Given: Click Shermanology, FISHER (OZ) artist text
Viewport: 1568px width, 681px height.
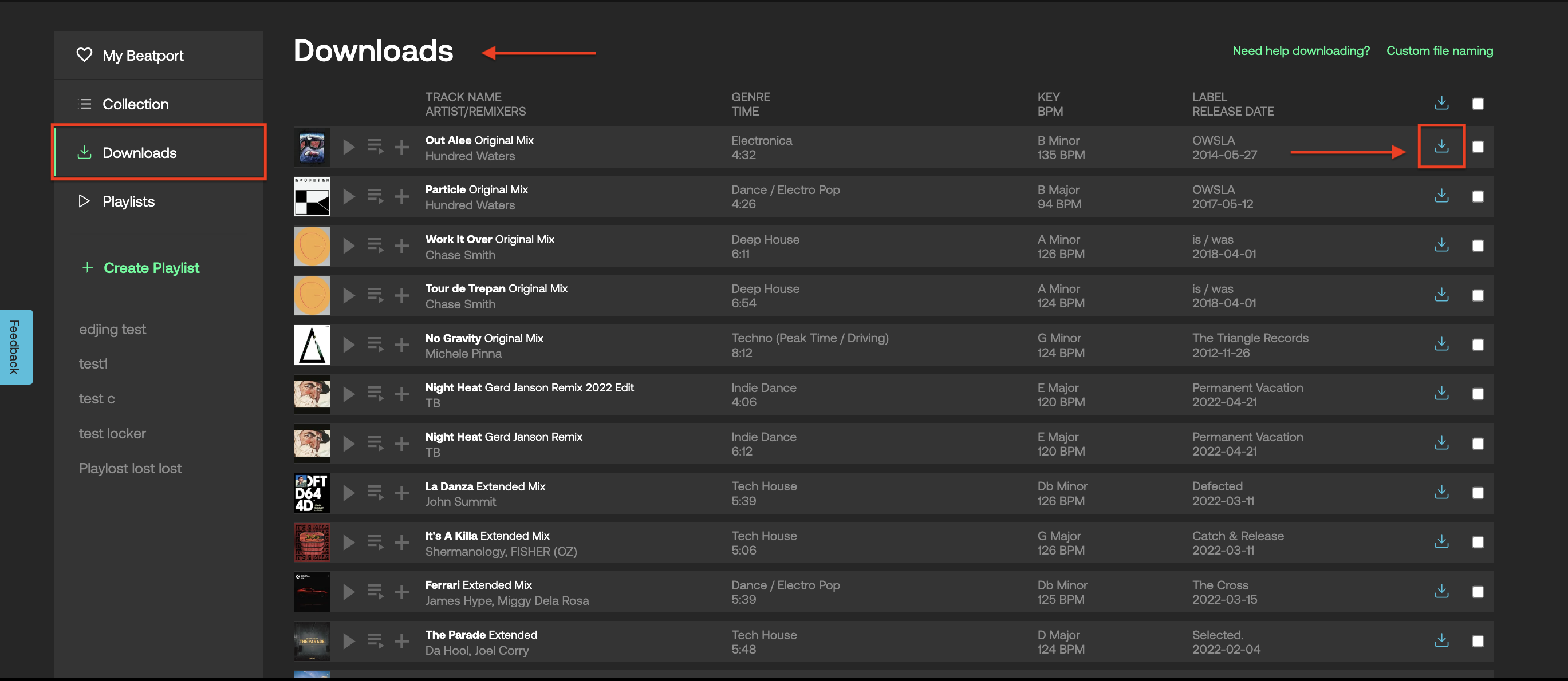Looking at the screenshot, I should [501, 551].
